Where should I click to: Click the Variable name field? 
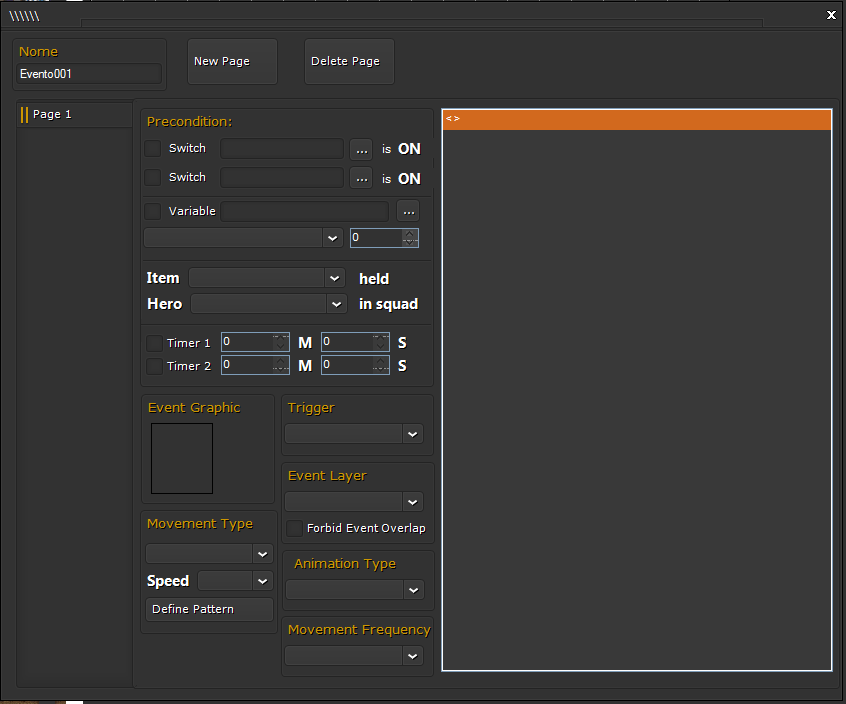(x=304, y=211)
